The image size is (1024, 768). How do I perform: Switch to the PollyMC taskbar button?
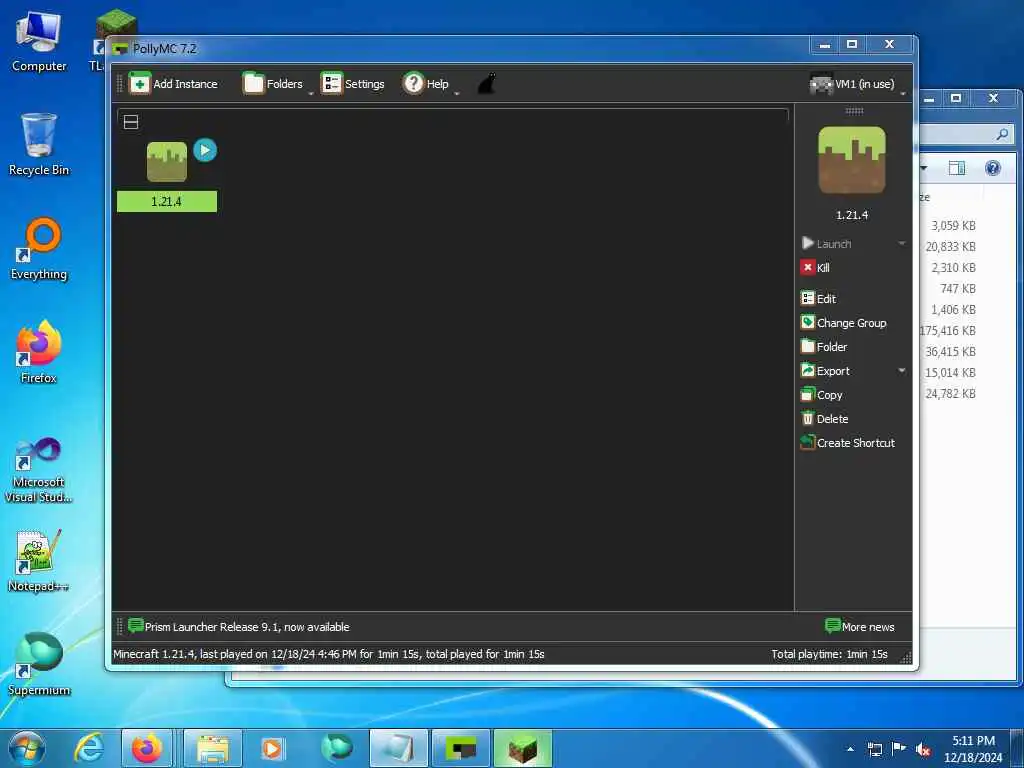coord(460,748)
